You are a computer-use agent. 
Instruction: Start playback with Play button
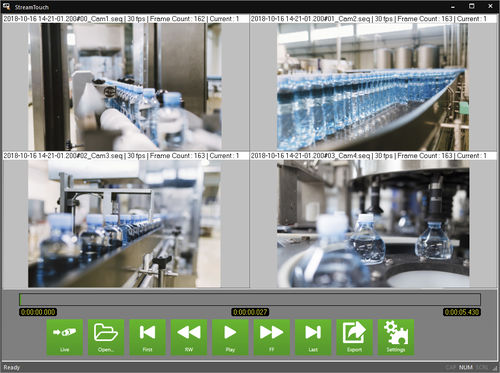(x=230, y=337)
